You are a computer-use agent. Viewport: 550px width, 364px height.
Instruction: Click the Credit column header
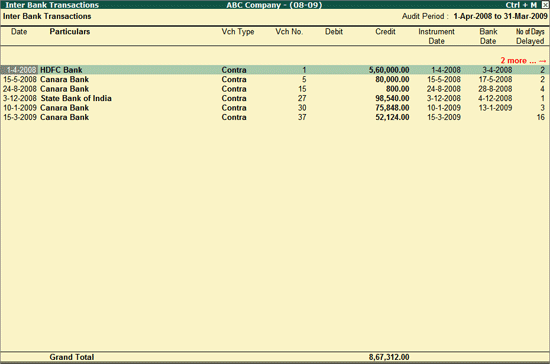click(385, 32)
